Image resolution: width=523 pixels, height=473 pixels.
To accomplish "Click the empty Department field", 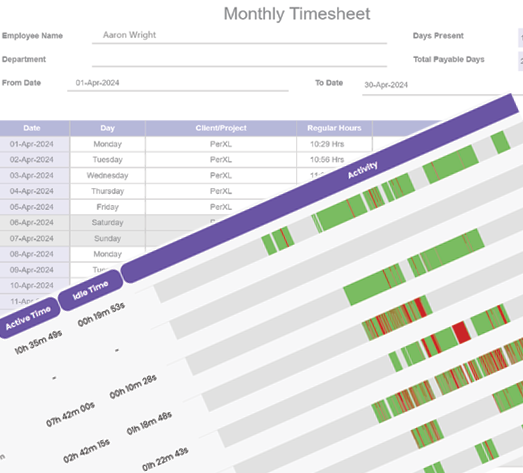I will (239, 59).
